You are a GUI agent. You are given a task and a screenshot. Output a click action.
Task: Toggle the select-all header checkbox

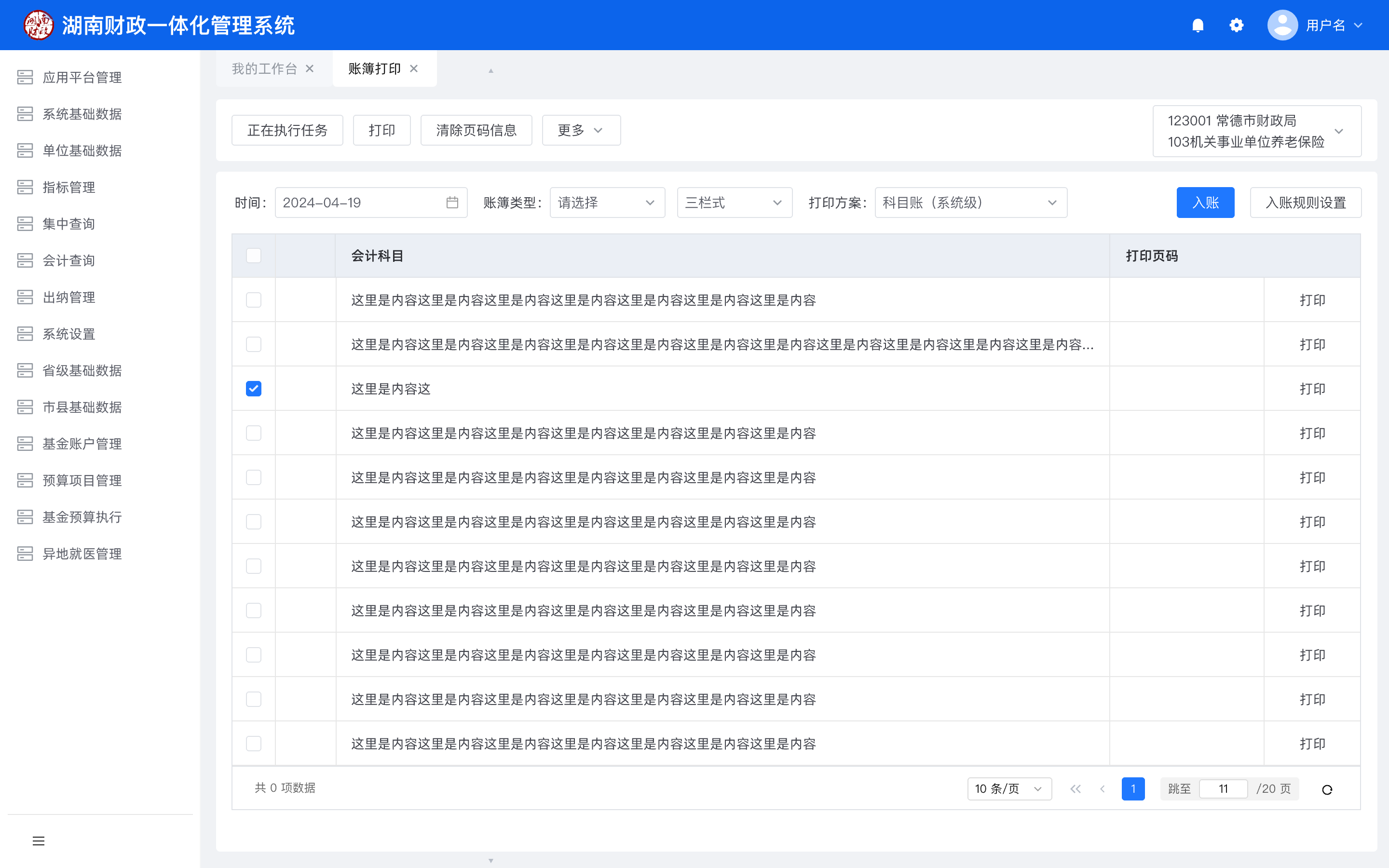coord(253,256)
